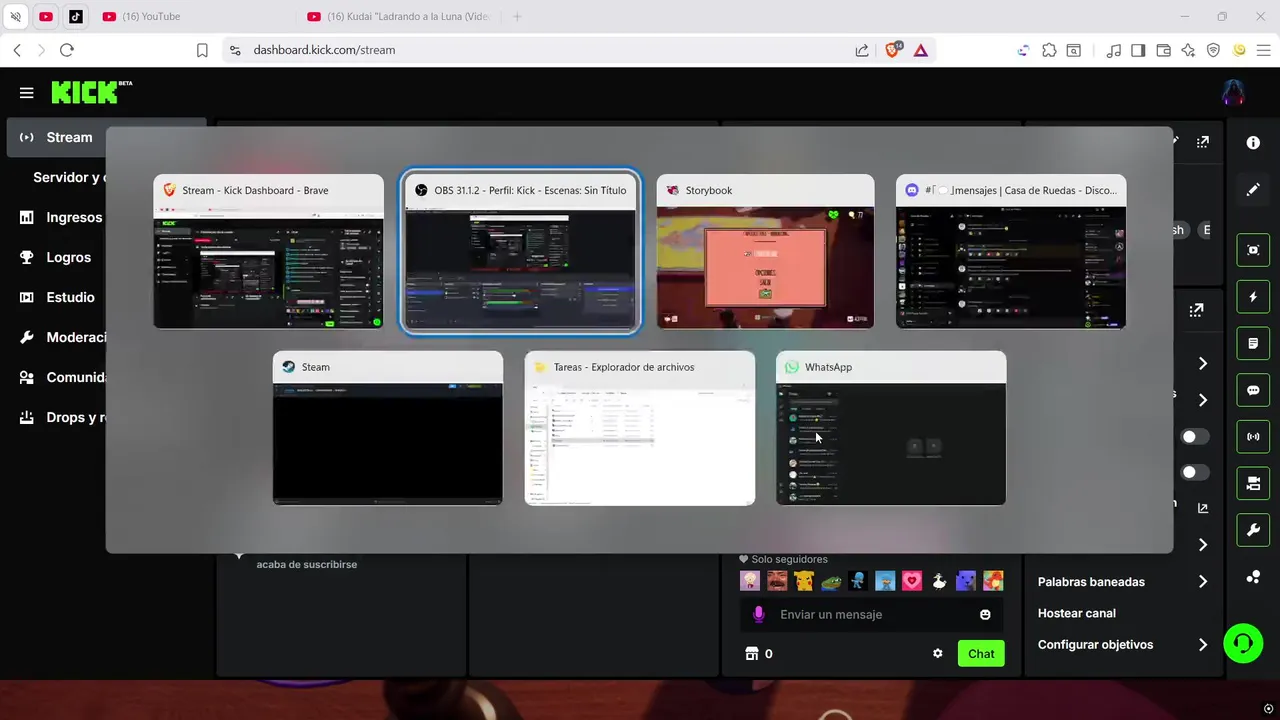The height and width of the screenshot is (720, 1280).
Task: Select the Storybook window thumbnail
Action: (765, 251)
